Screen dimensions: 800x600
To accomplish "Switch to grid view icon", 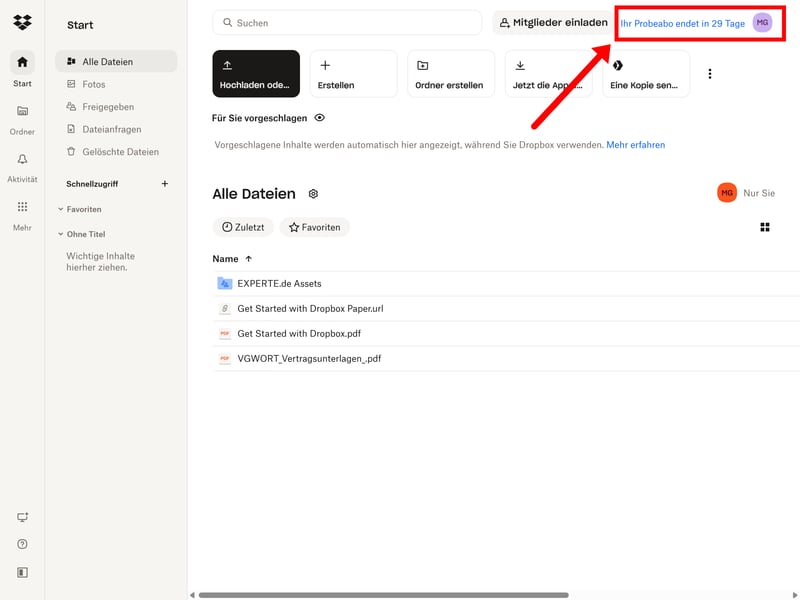I will pyautogui.click(x=765, y=228).
